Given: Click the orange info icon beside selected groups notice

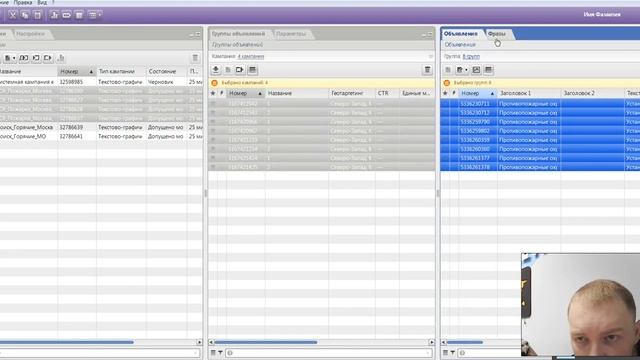Looking at the screenshot, I should [x=447, y=83].
